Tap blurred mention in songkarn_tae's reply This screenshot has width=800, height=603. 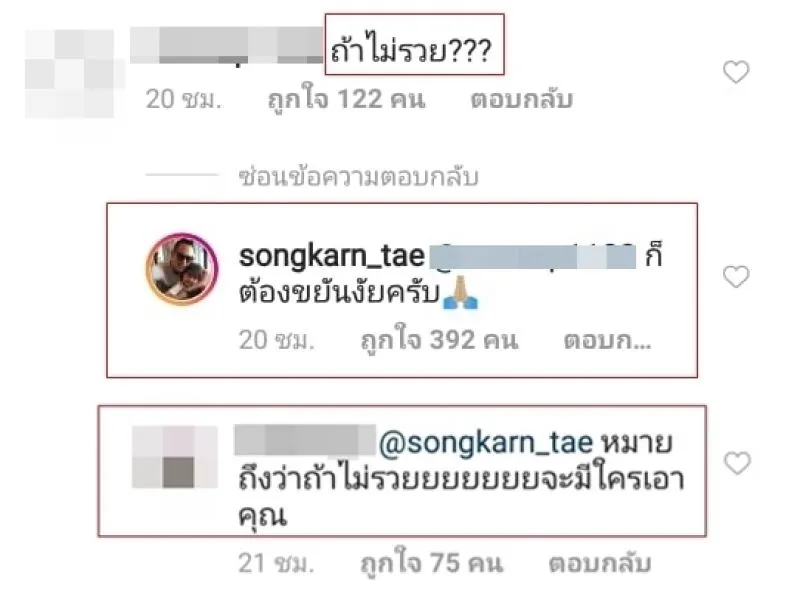[533, 256]
